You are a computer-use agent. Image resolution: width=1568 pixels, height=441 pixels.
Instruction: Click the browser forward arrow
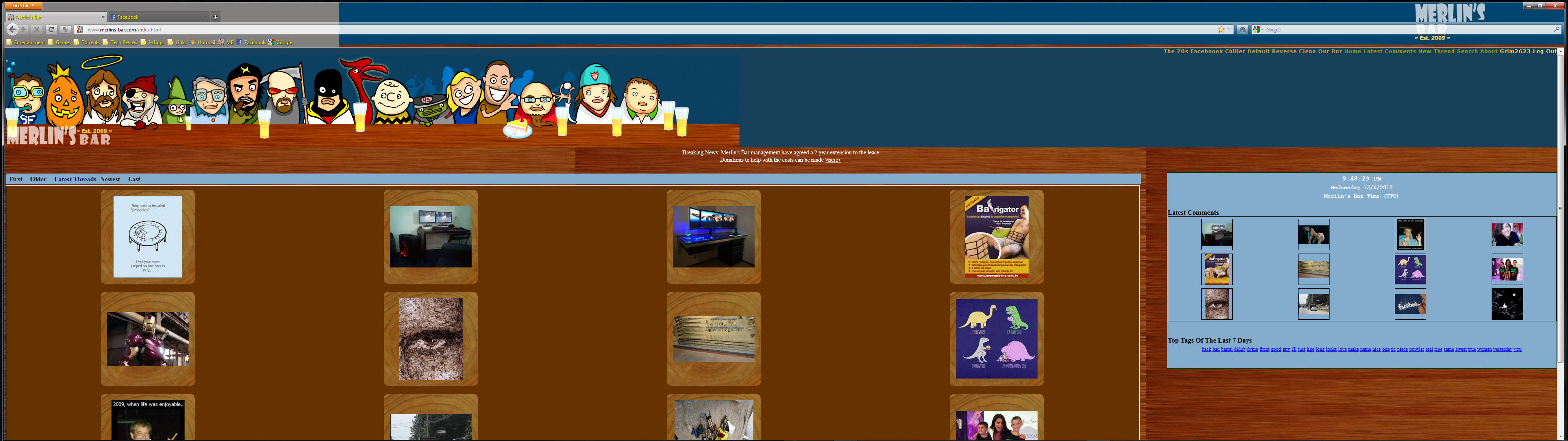24,29
